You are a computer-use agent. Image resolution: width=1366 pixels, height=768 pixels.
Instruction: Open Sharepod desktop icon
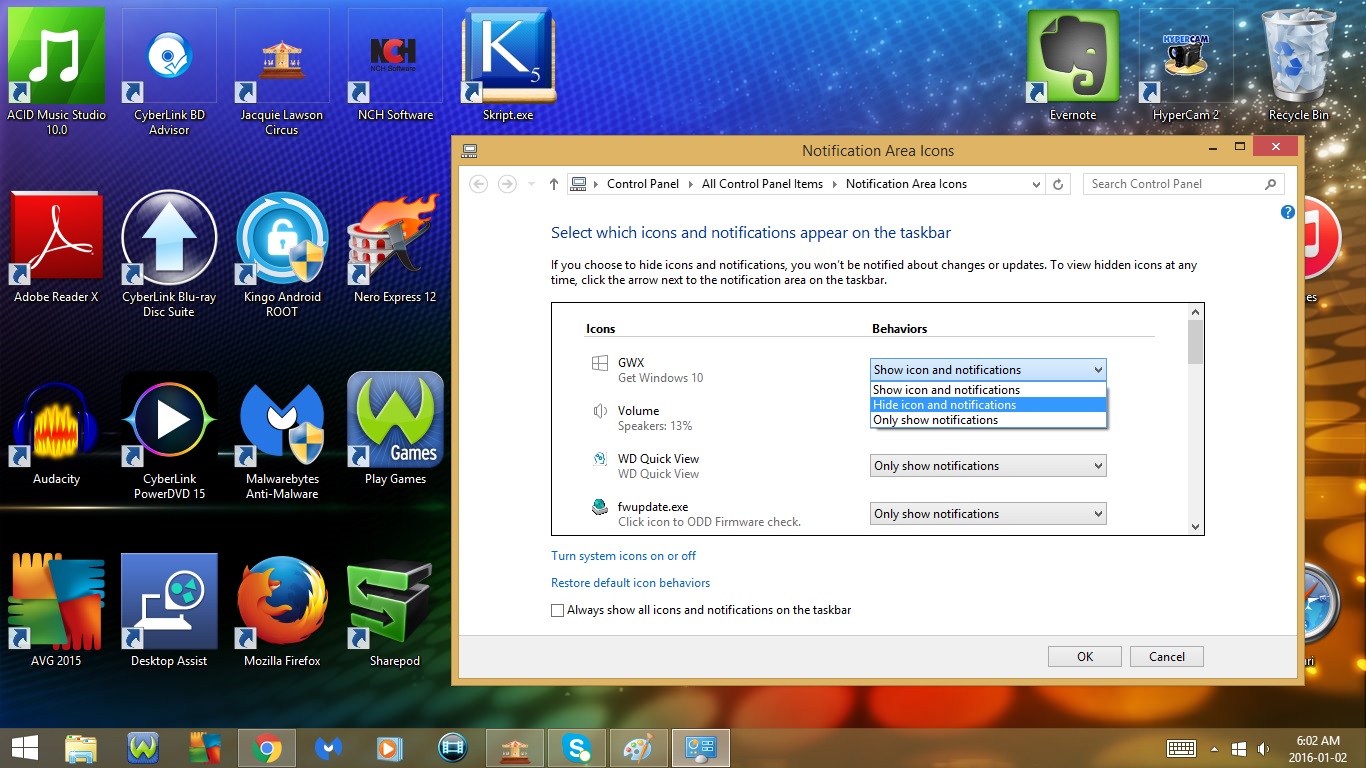(x=395, y=611)
